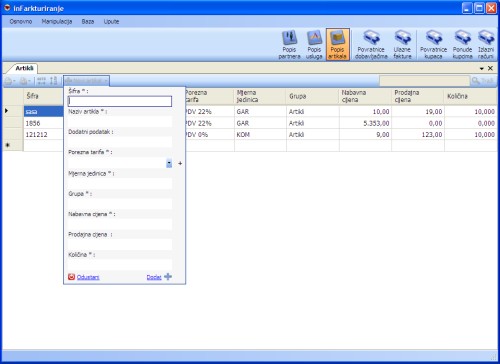
Task: Select the current-row arrow indicator
Action: click(6, 111)
